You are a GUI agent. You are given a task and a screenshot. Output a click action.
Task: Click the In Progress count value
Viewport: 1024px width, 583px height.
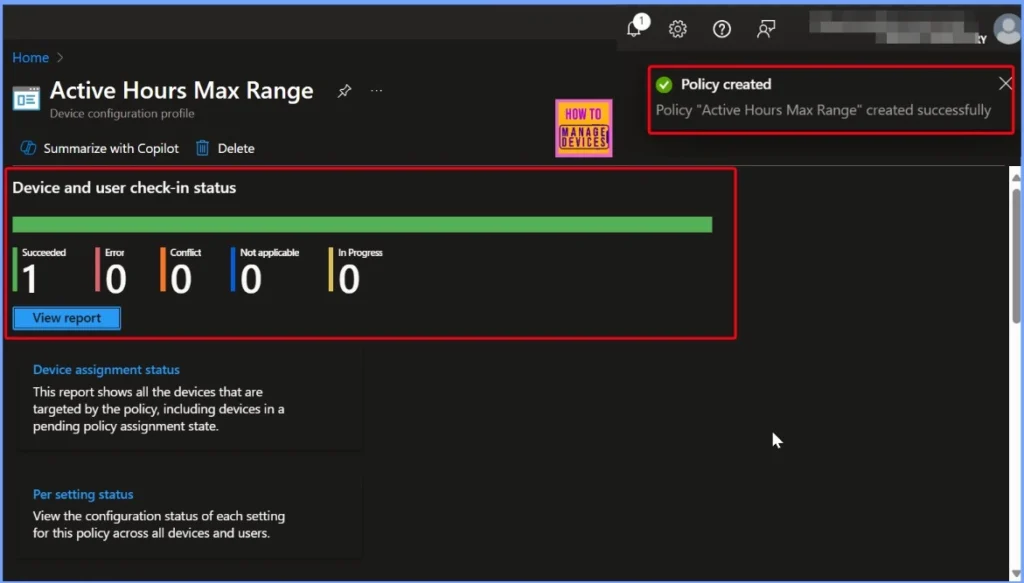(x=349, y=279)
